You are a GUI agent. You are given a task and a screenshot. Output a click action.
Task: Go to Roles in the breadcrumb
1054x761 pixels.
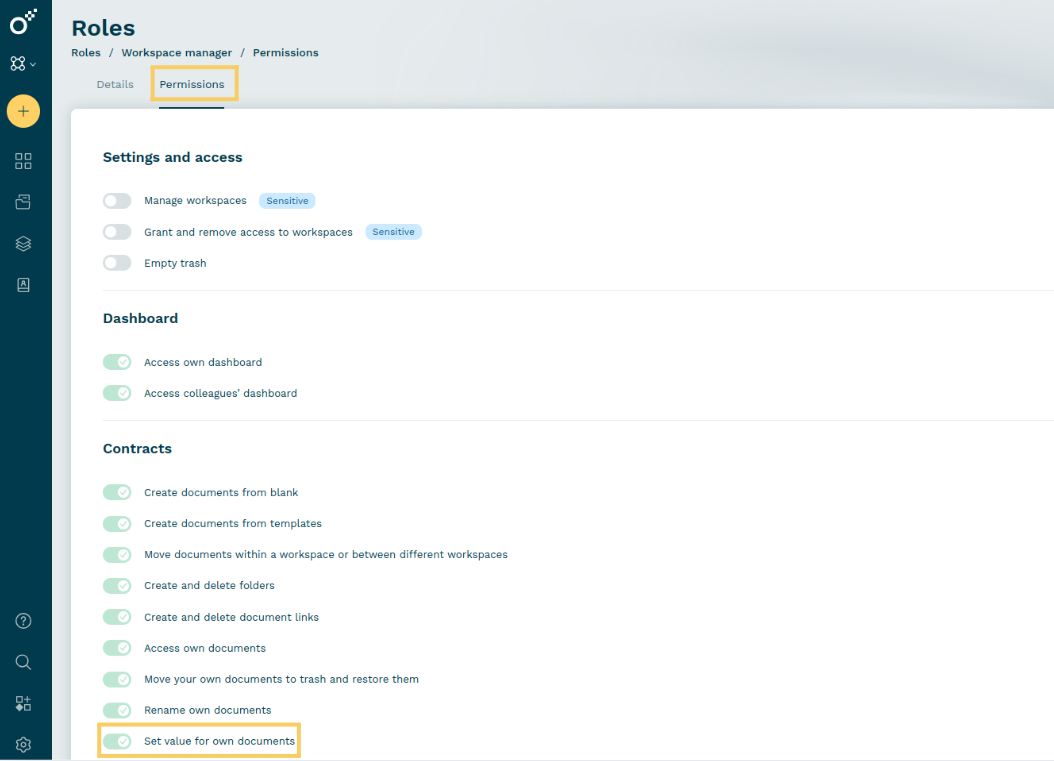pyautogui.click(x=86, y=52)
